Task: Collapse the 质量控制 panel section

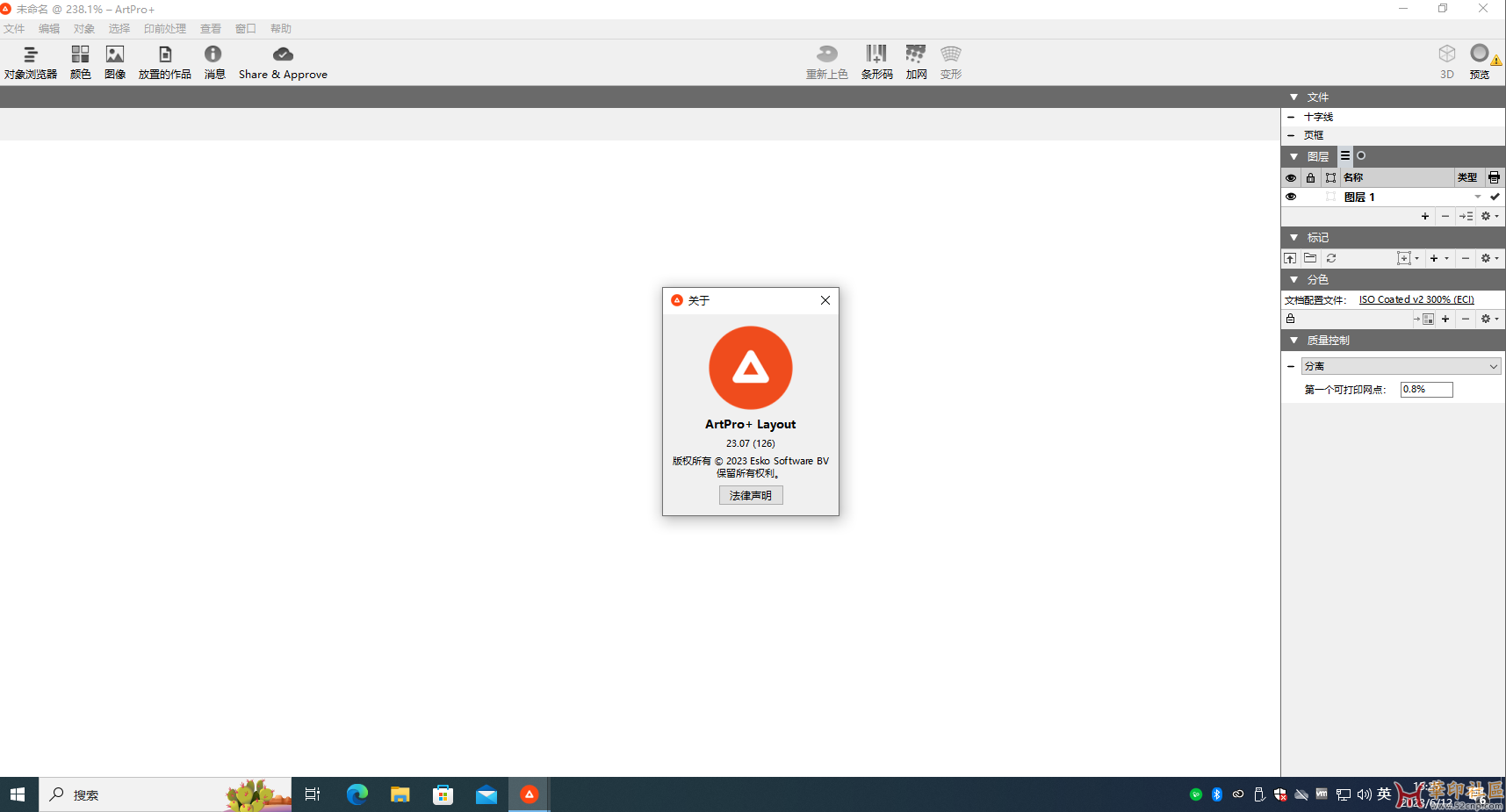Action: coord(1293,340)
